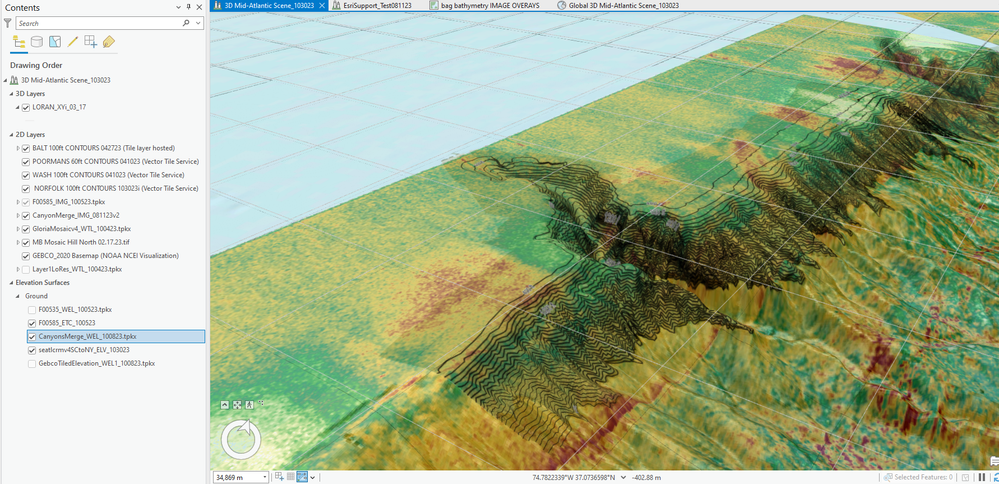This screenshot has width=999, height=484.
Task: Click the filter funnel icon in Contents
Action: (8, 22)
